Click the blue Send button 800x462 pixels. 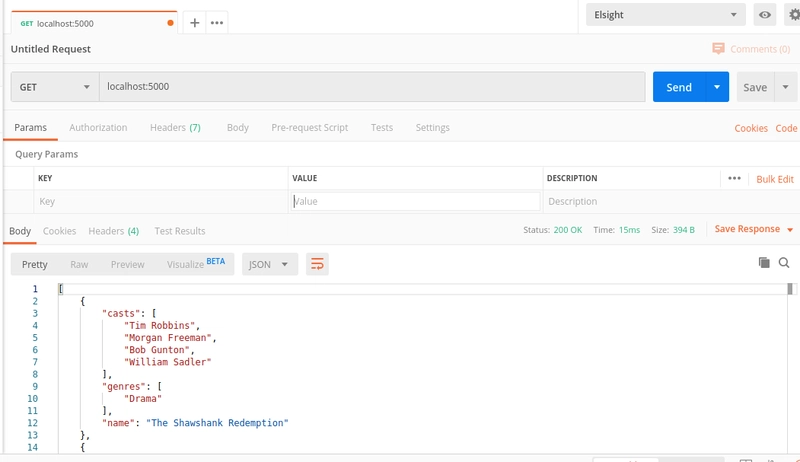[x=679, y=87]
